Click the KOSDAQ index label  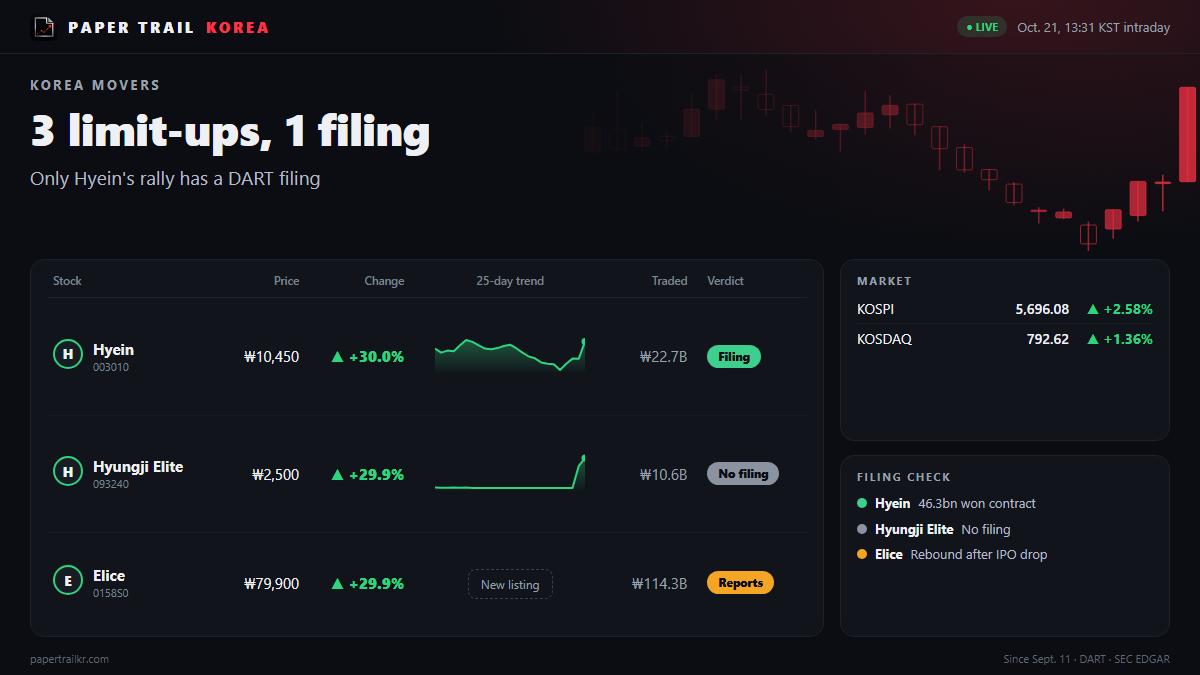click(x=884, y=339)
